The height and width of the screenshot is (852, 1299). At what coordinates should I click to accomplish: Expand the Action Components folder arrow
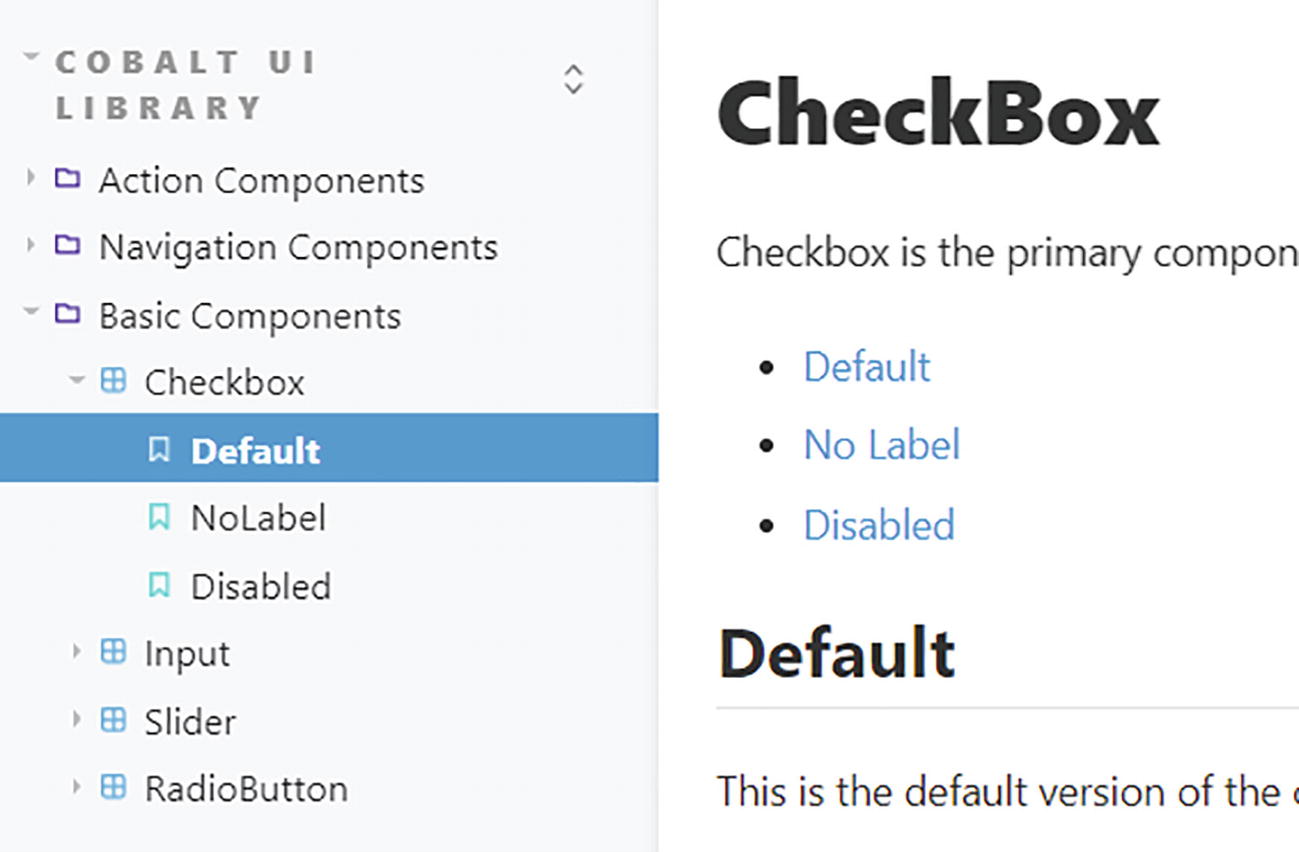point(30,179)
